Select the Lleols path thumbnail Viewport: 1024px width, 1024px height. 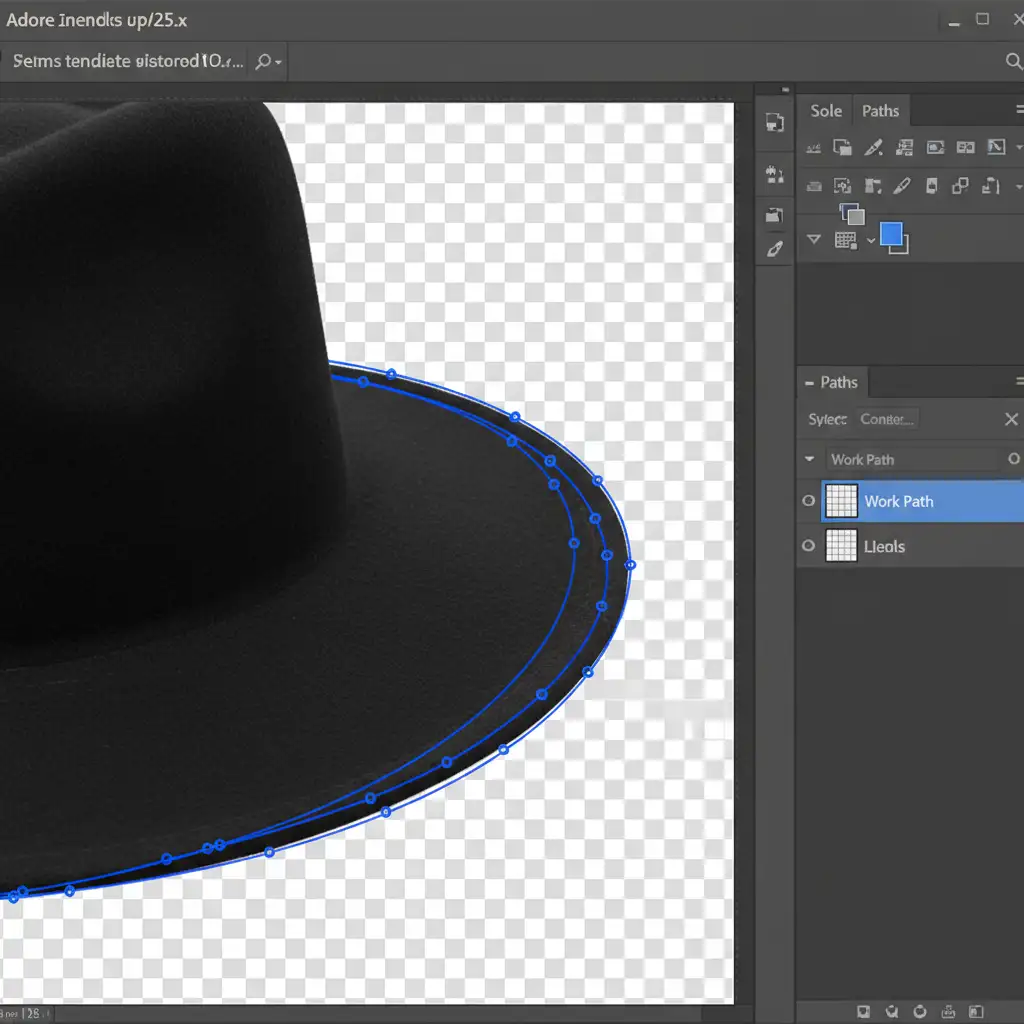(842, 546)
